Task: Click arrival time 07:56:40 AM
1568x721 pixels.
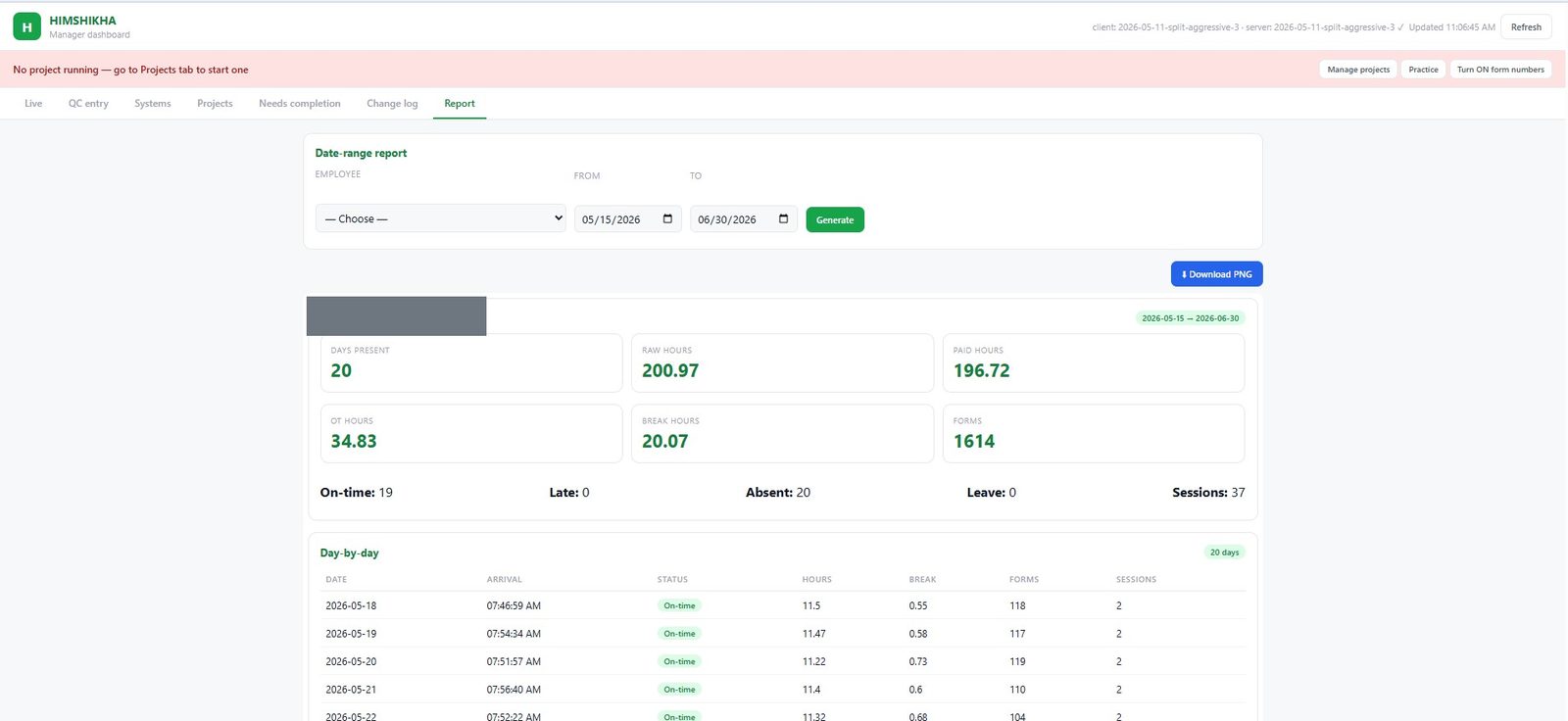Action: coord(514,690)
